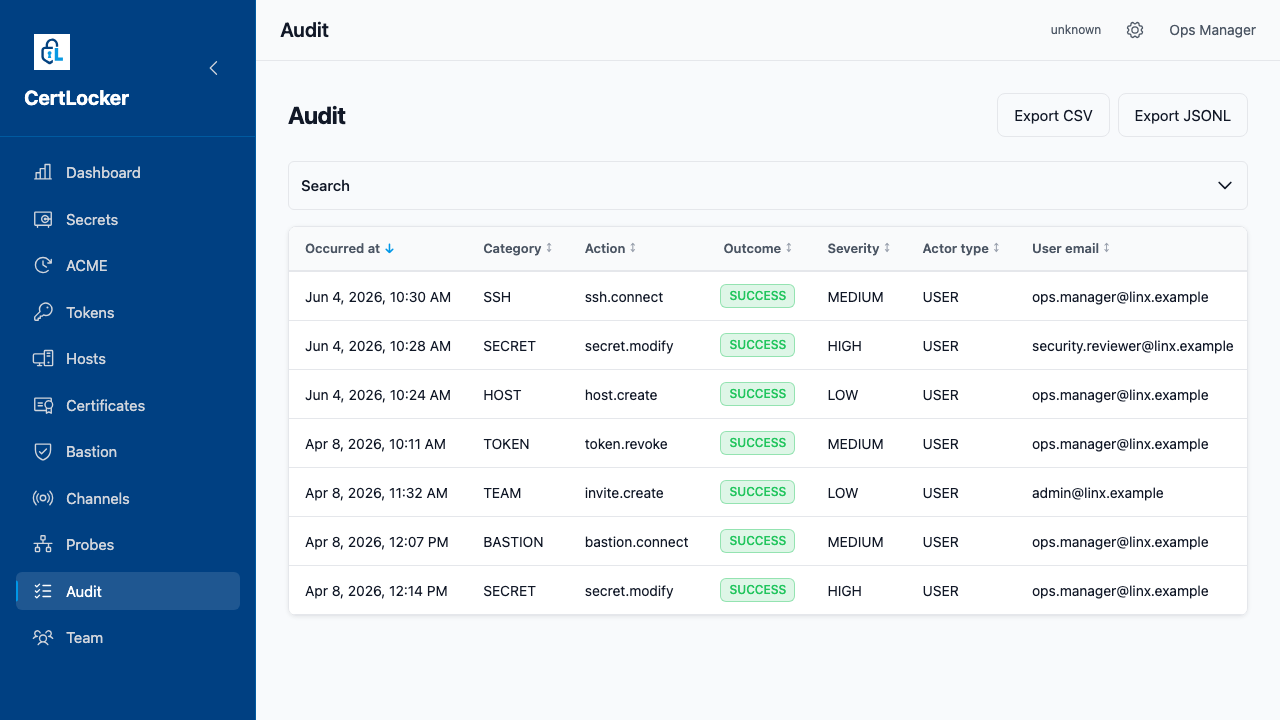The height and width of the screenshot is (720, 1280).
Task: Click the Team people icon
Action: click(x=43, y=638)
